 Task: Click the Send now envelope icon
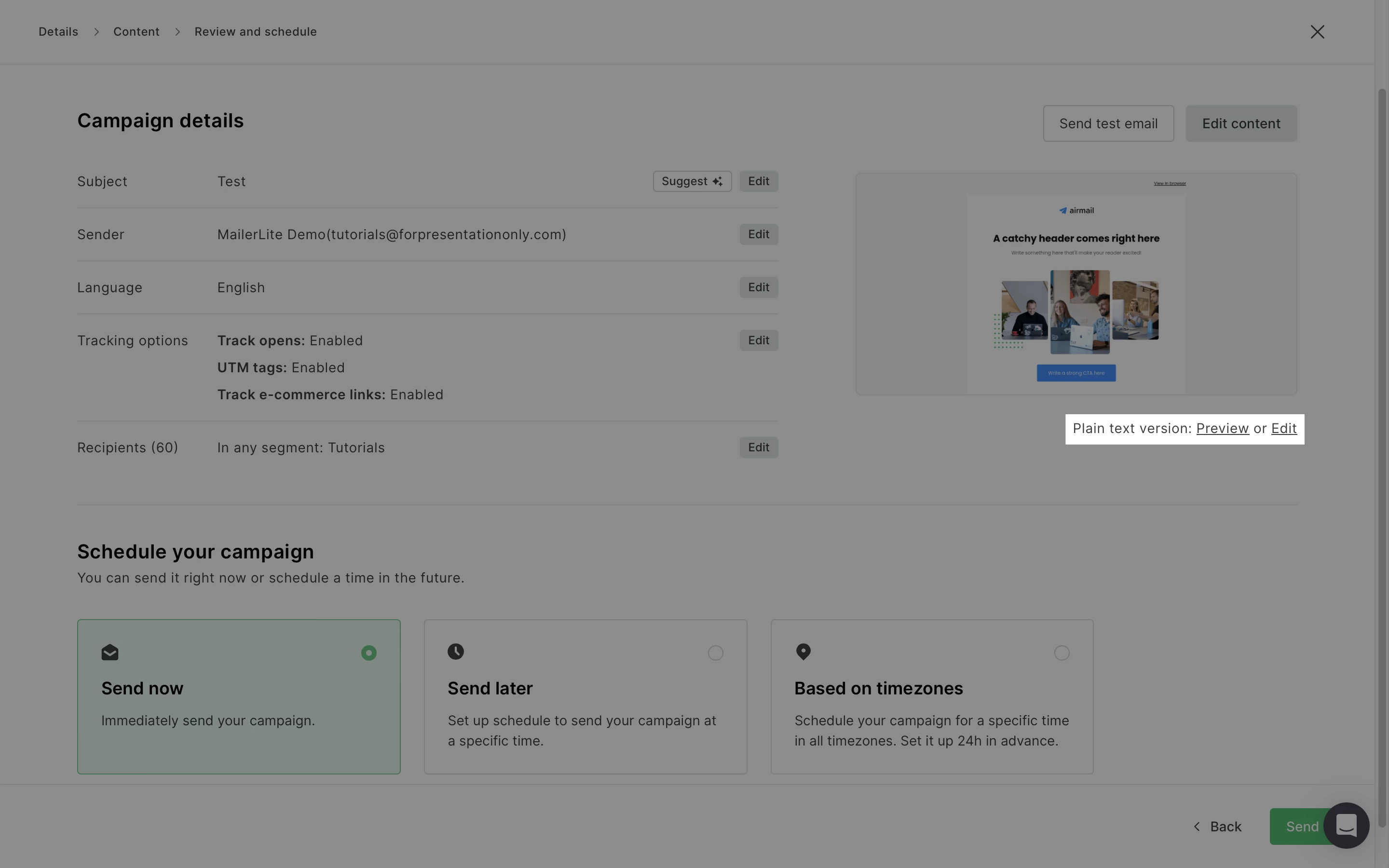(x=109, y=653)
